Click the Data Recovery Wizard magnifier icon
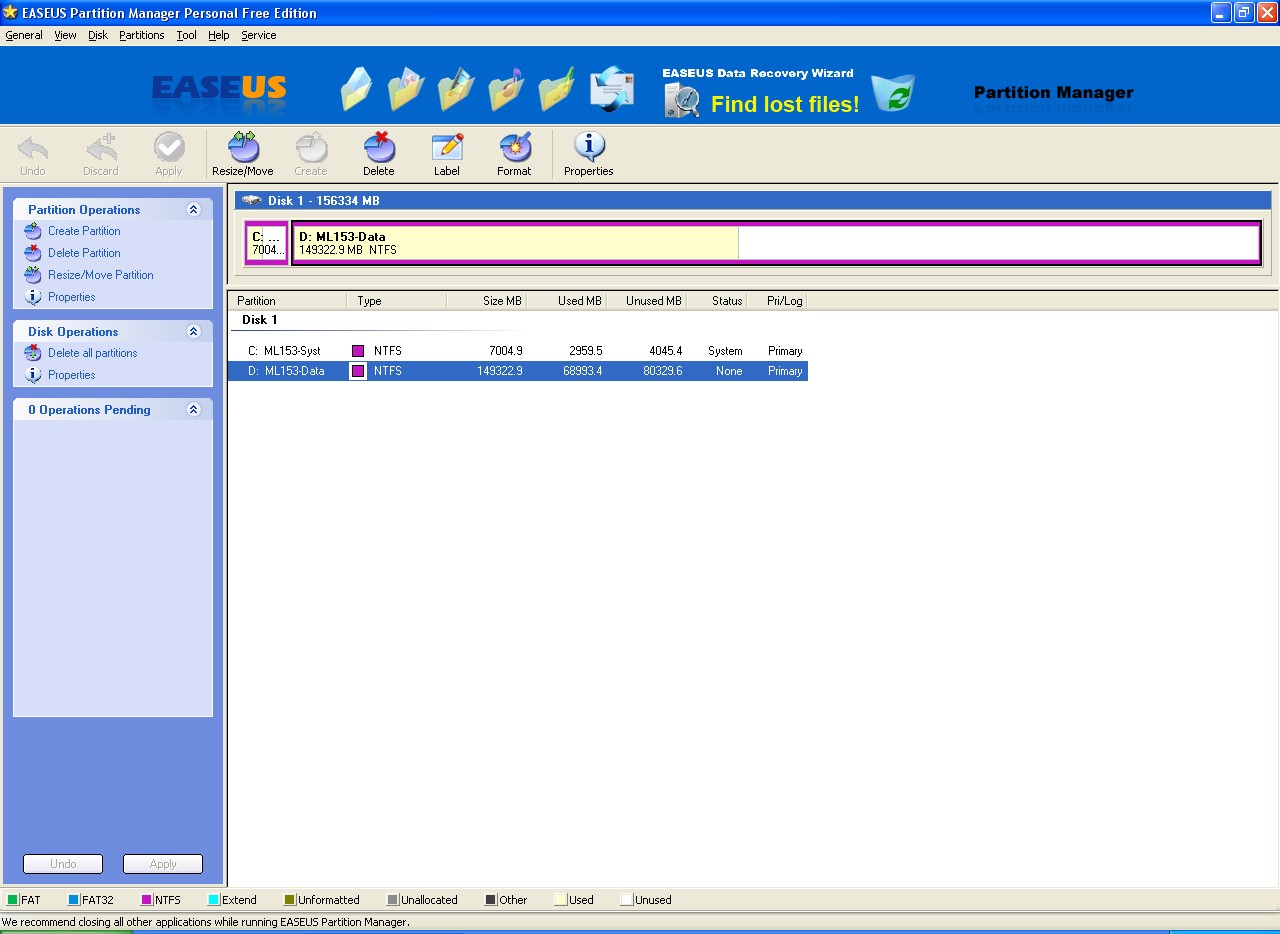1280x934 pixels. point(682,101)
